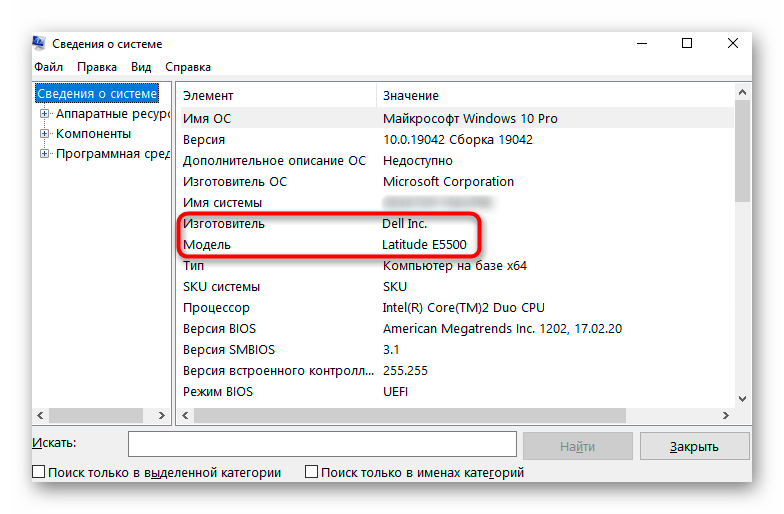784x514 pixels.
Task: Expand Аппаратные ресурсы node
Action: coord(44,114)
